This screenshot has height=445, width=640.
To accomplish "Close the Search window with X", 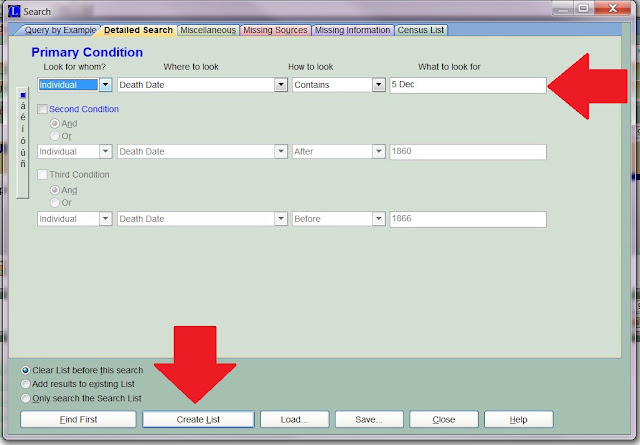I will 613,8.
